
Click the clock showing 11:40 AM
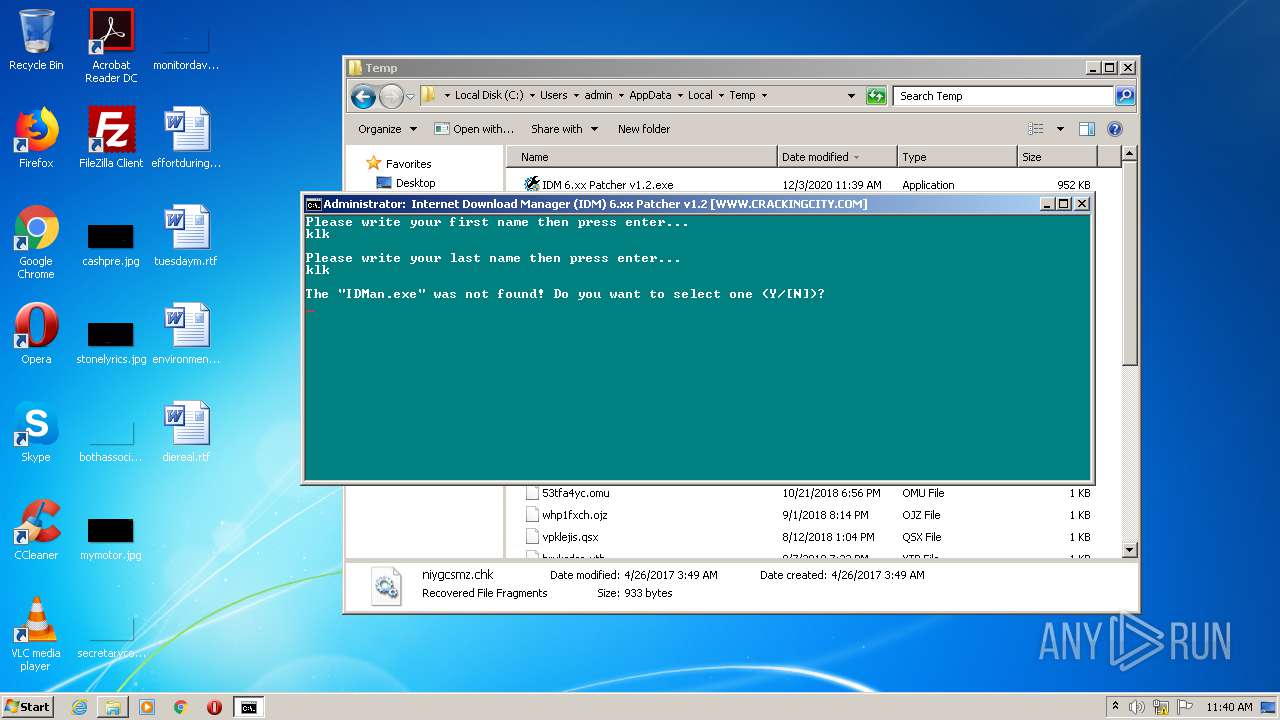[1228, 707]
